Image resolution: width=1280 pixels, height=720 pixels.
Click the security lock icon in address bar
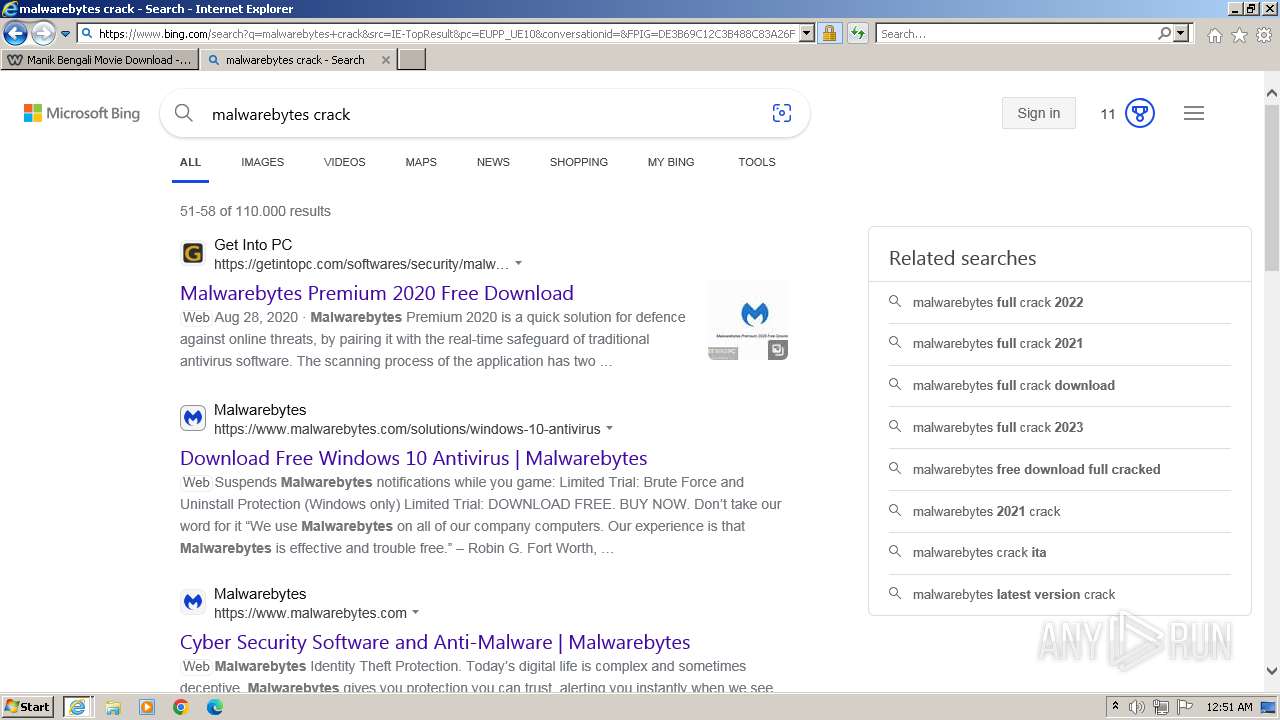pos(829,34)
